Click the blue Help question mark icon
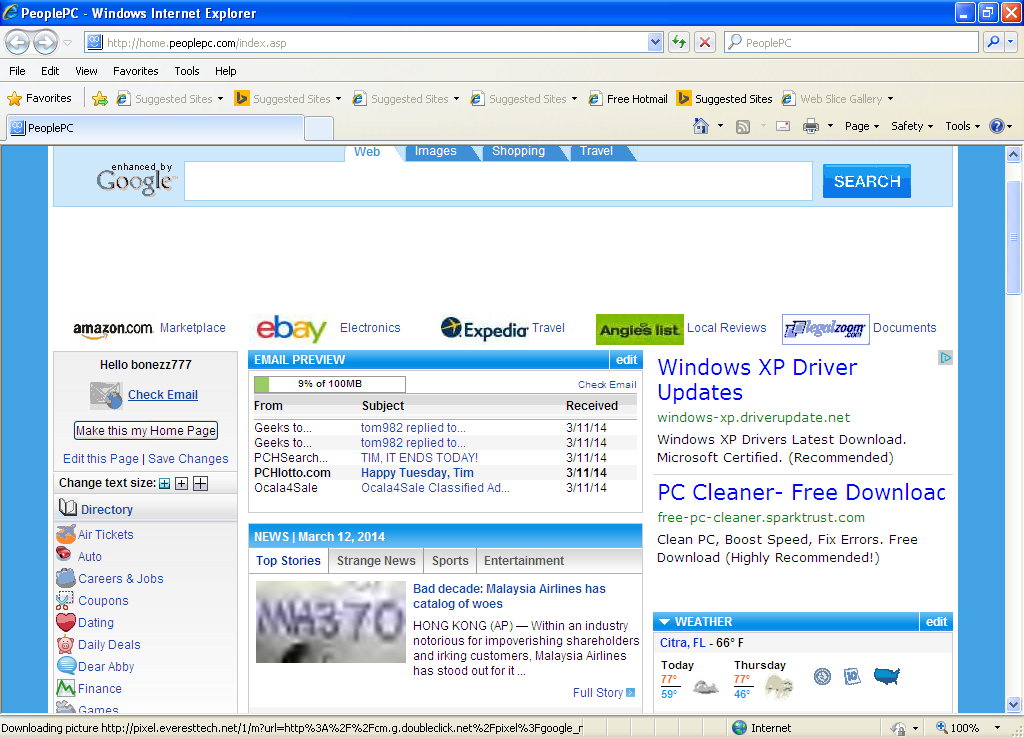 [997, 126]
